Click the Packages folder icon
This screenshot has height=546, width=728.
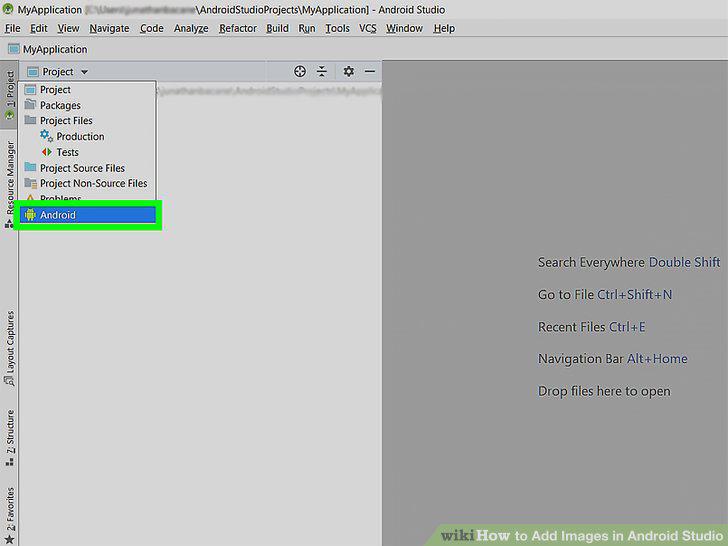click(x=30, y=104)
